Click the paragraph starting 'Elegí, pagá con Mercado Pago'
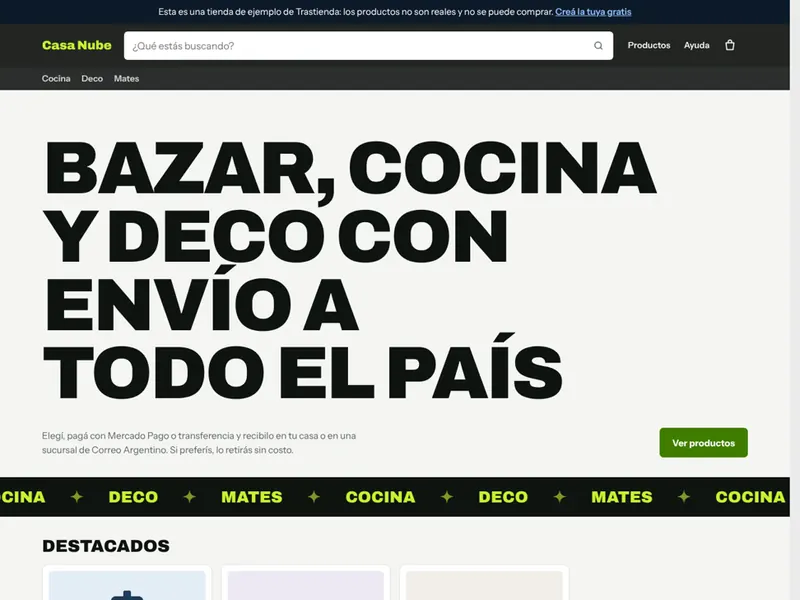Screen dimensions: 800x600 (x=199, y=443)
